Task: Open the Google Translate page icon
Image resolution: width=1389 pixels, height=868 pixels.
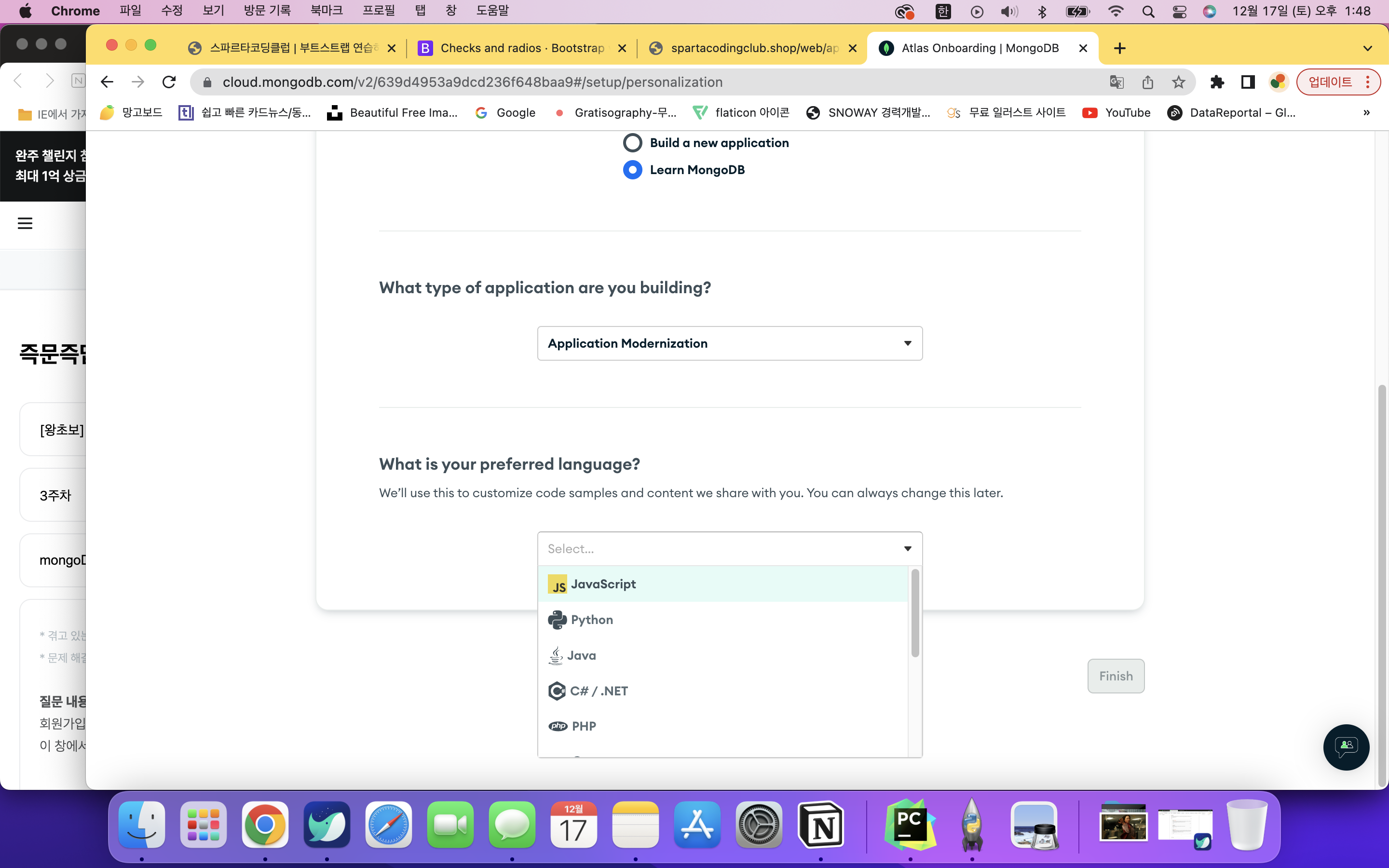Action: pyautogui.click(x=1117, y=82)
